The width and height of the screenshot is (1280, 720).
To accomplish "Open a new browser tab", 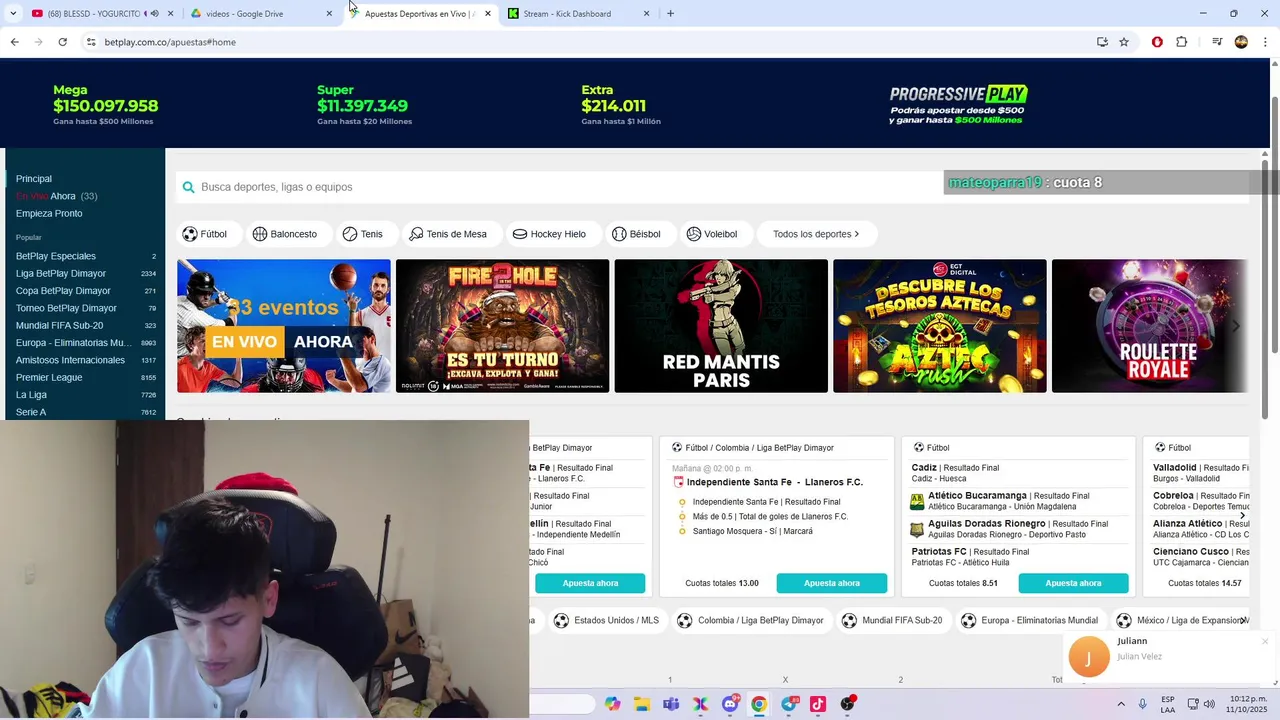I will pyautogui.click(x=670, y=13).
